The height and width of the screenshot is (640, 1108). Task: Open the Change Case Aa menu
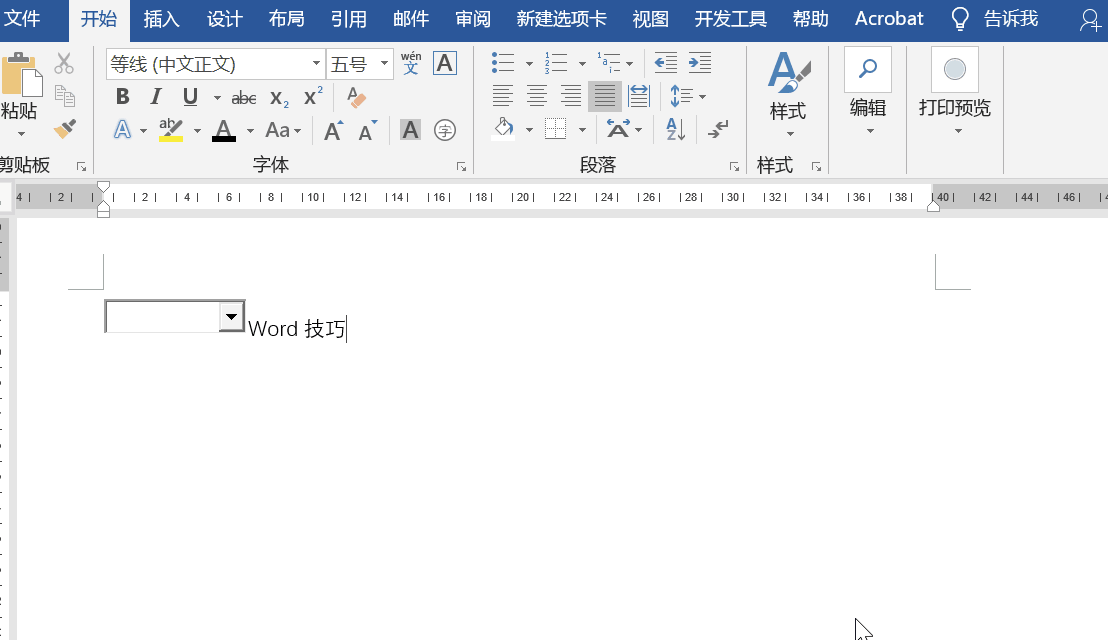tap(283, 130)
